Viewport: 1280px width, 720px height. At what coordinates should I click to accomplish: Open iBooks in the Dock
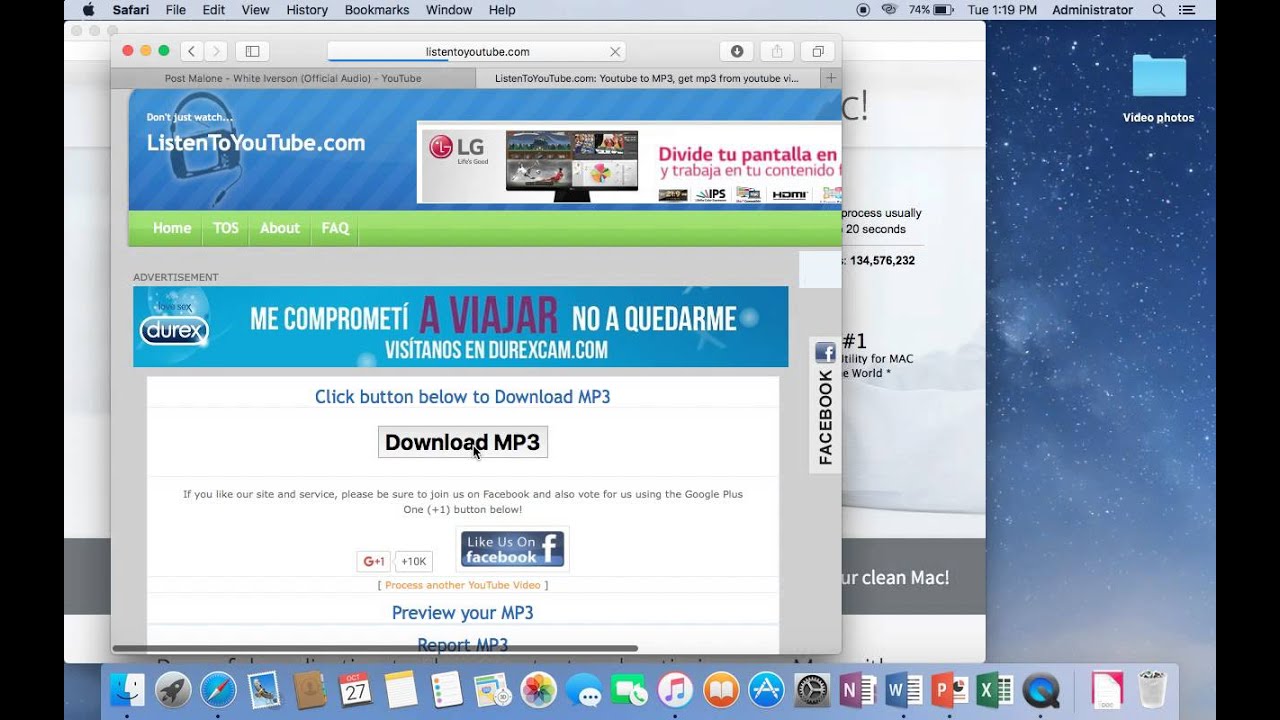(x=721, y=690)
